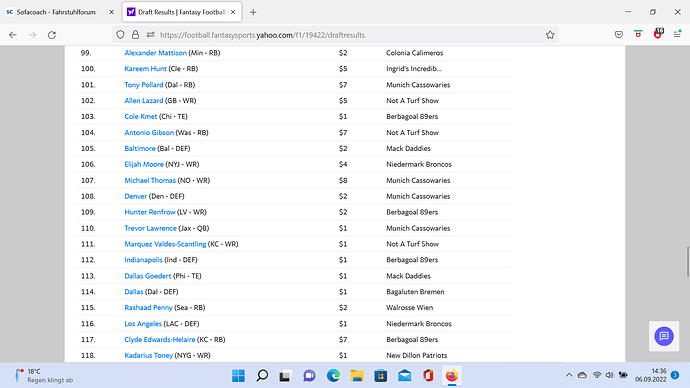This screenshot has height=388, width=690.
Task: Open the Teams Chat taskbar icon
Action: [x=309, y=376]
